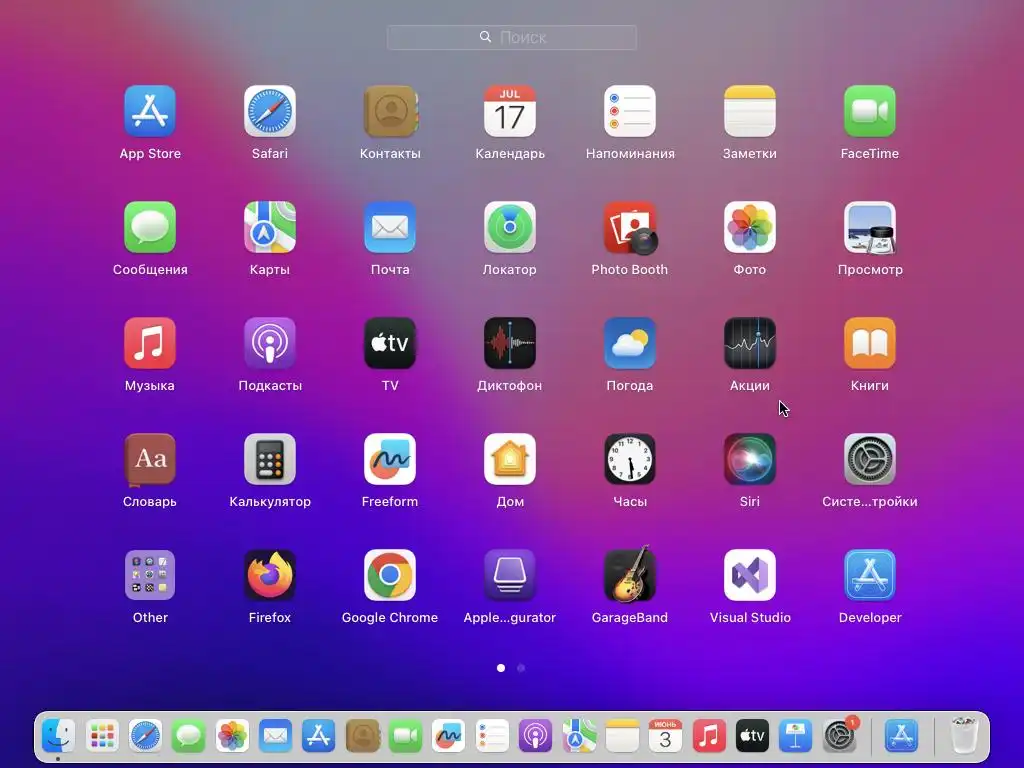Open the Дом home app

pos(509,459)
